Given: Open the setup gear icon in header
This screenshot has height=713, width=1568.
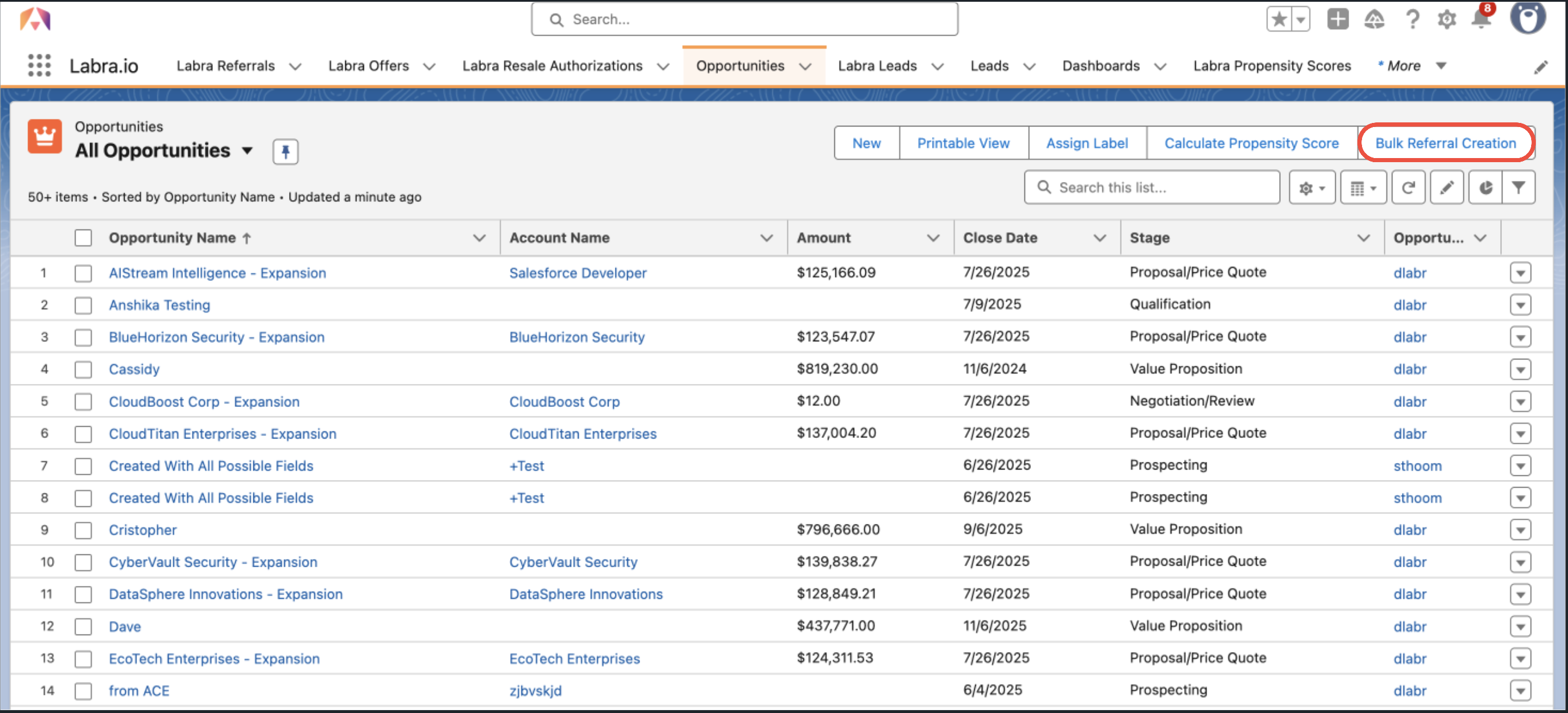Looking at the screenshot, I should click(1446, 20).
